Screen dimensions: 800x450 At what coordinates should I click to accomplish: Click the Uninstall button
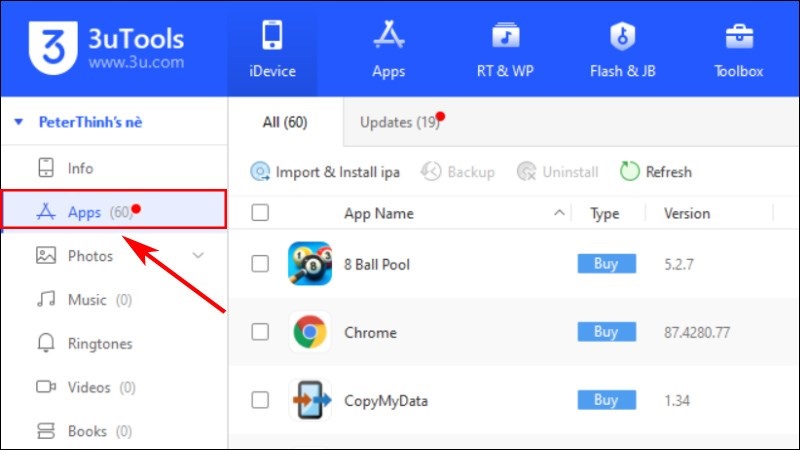pyautogui.click(x=557, y=172)
